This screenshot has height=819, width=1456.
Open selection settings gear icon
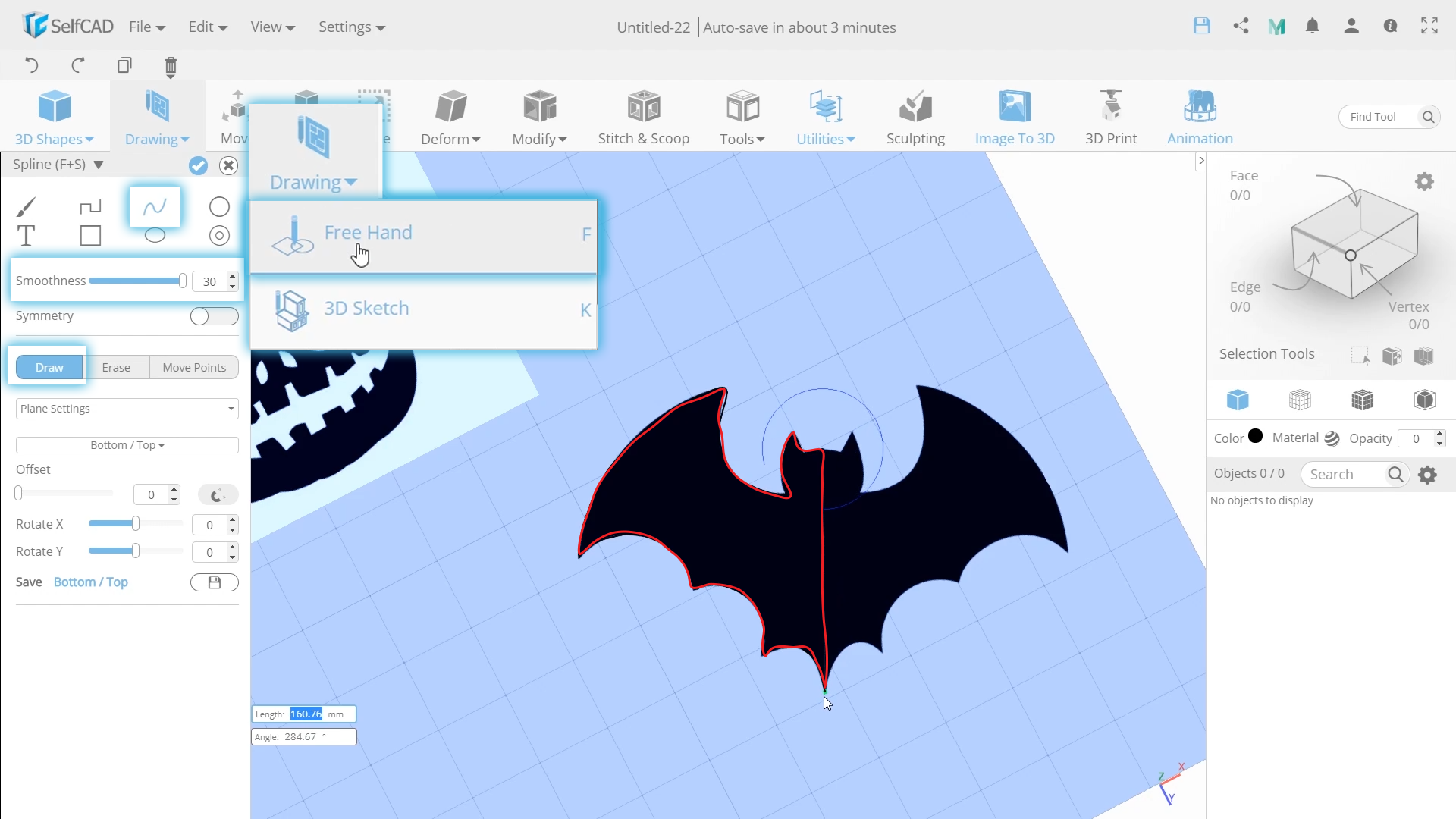point(1424,182)
